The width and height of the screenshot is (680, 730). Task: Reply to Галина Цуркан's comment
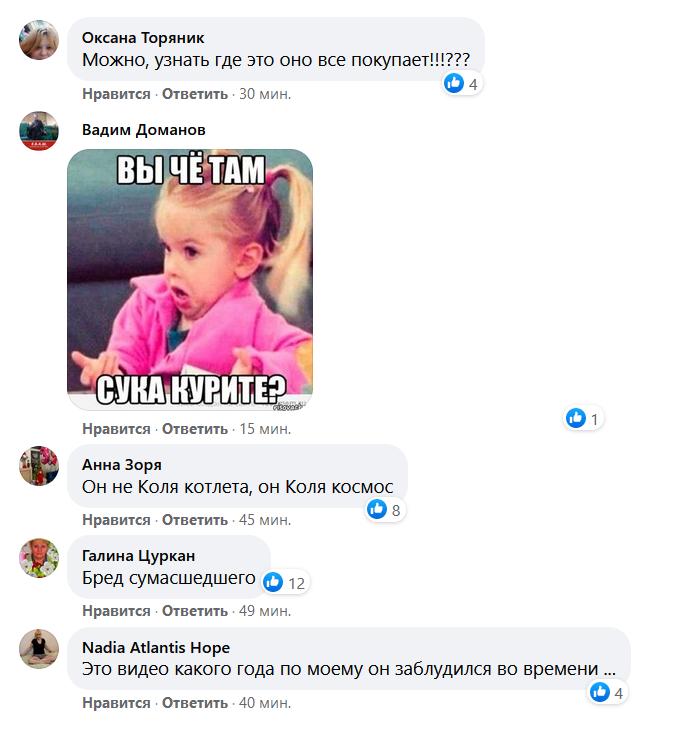(195, 611)
